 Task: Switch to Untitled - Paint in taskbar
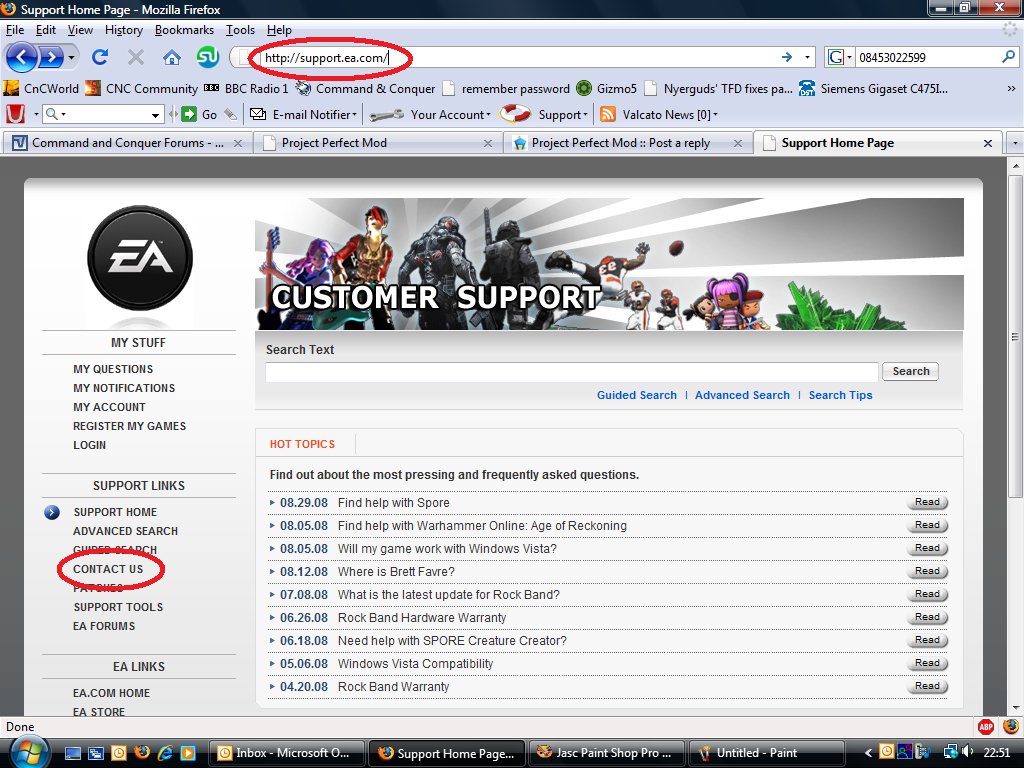(767, 753)
